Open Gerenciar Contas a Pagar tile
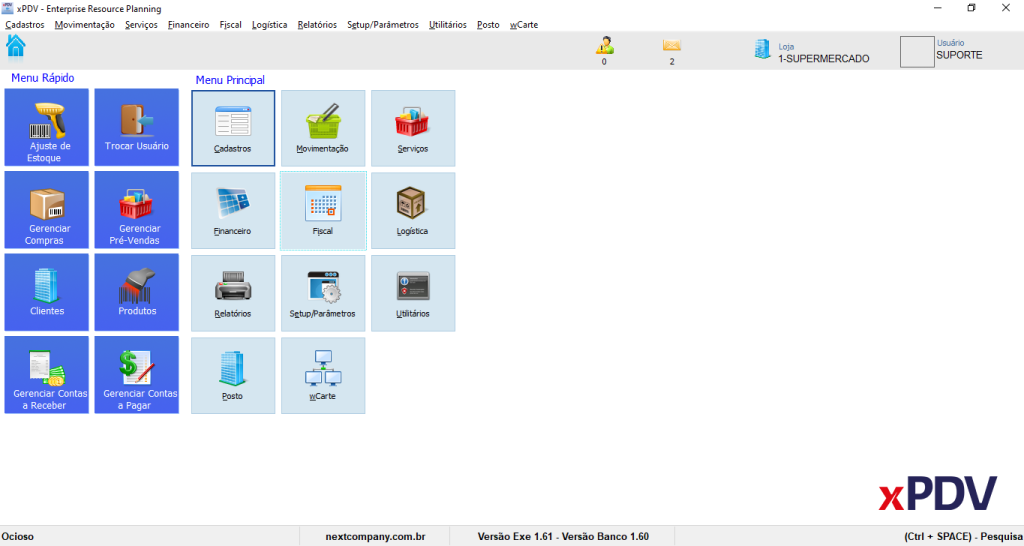The height and width of the screenshot is (546, 1024). click(136, 375)
